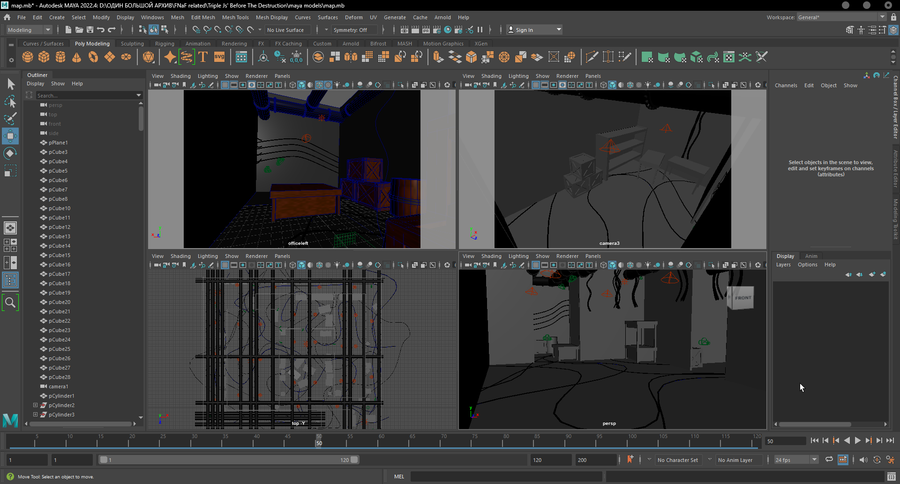
Task: Click the Quad Draw pencil shelf icon
Action: pyautogui.click(x=624, y=57)
